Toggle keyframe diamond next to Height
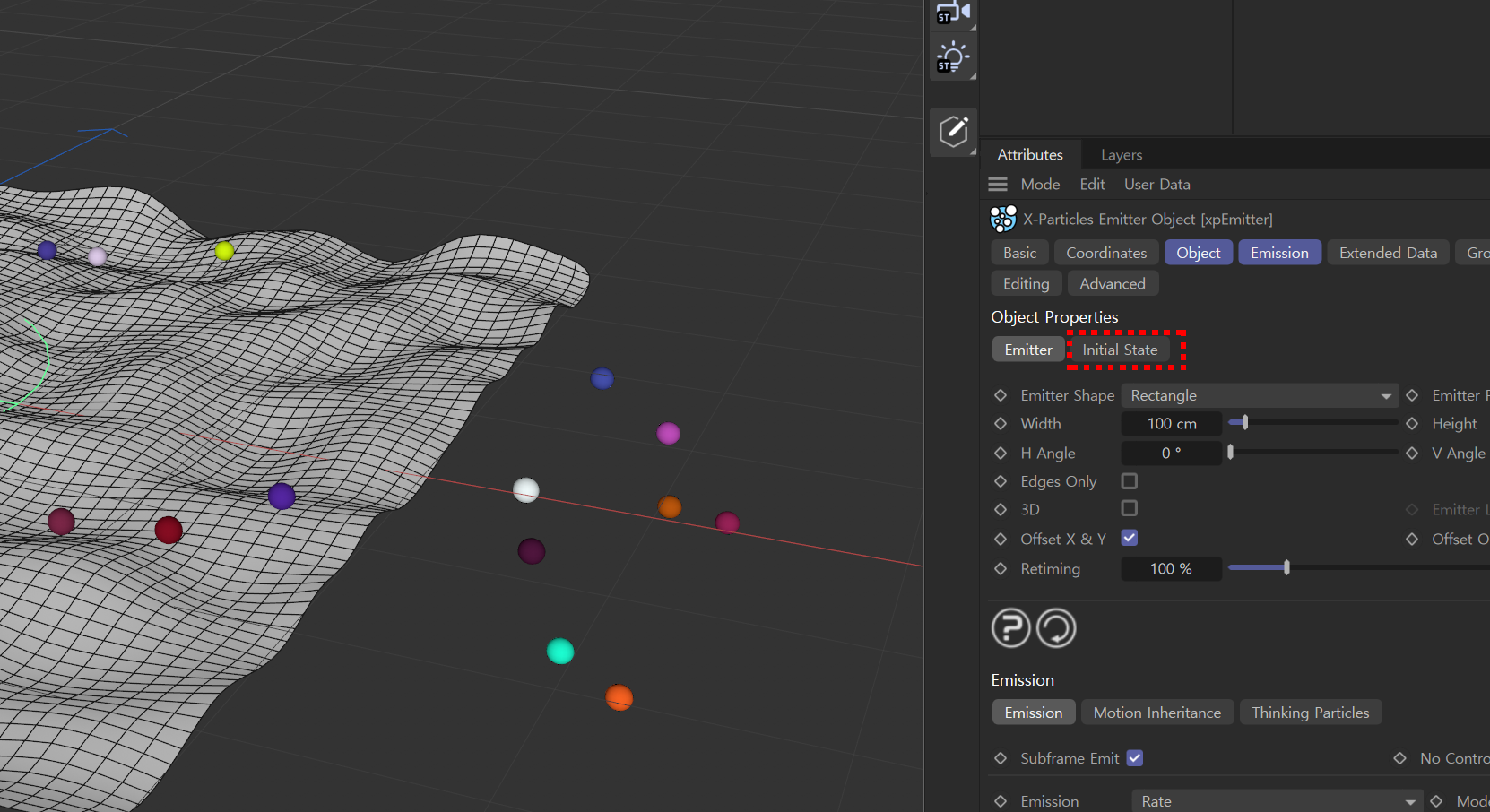 (x=1412, y=423)
